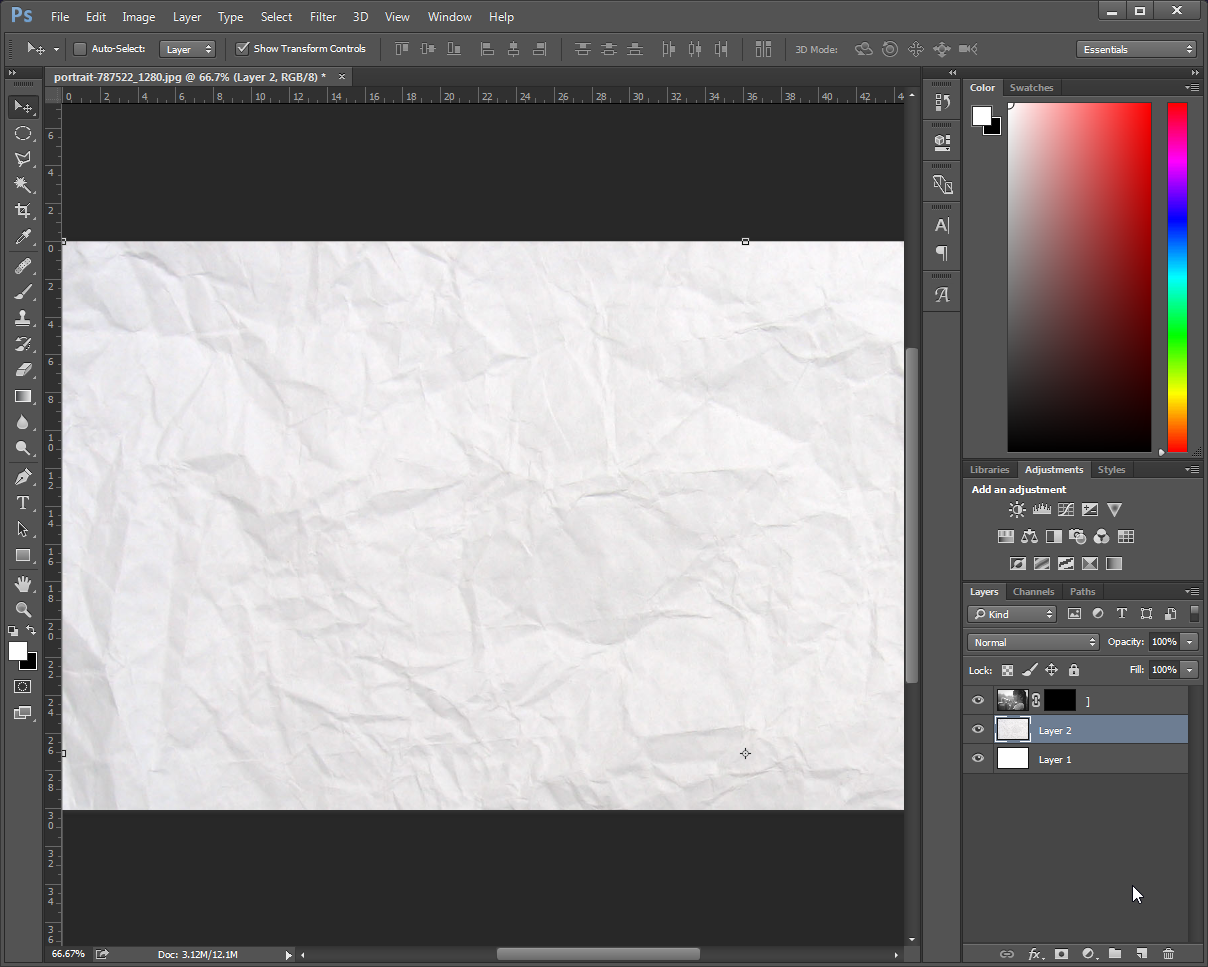
Task: Click the zoom percentage field 66.67%
Action: tap(69, 954)
